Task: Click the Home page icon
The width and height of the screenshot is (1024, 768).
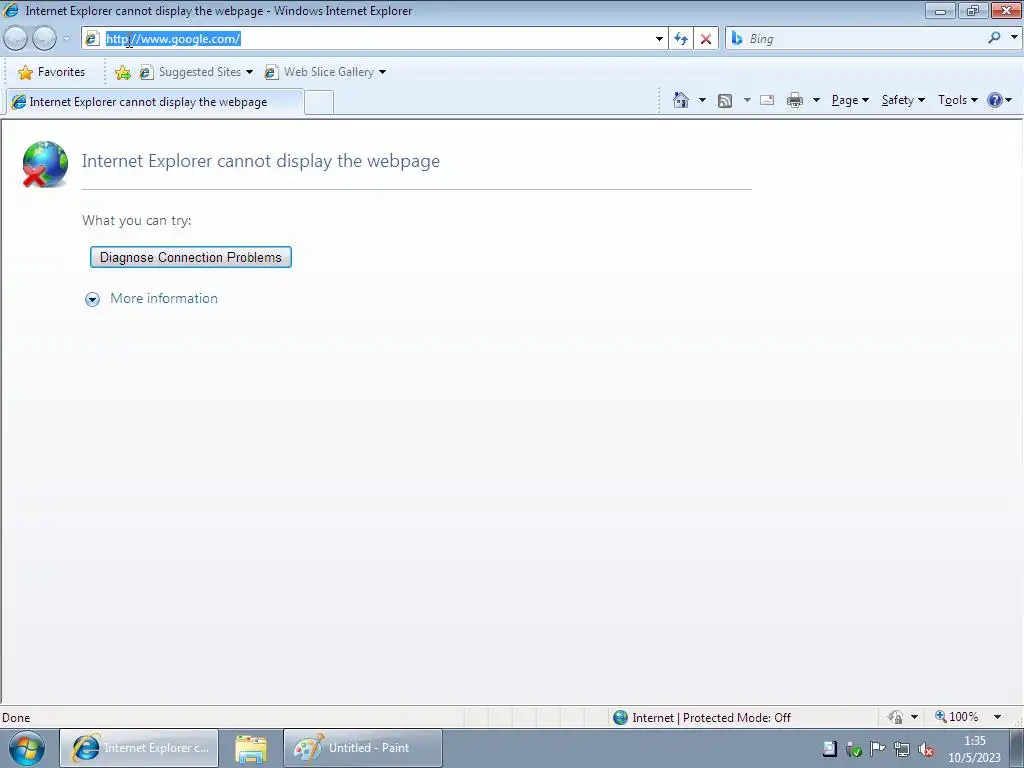Action: pyautogui.click(x=680, y=100)
